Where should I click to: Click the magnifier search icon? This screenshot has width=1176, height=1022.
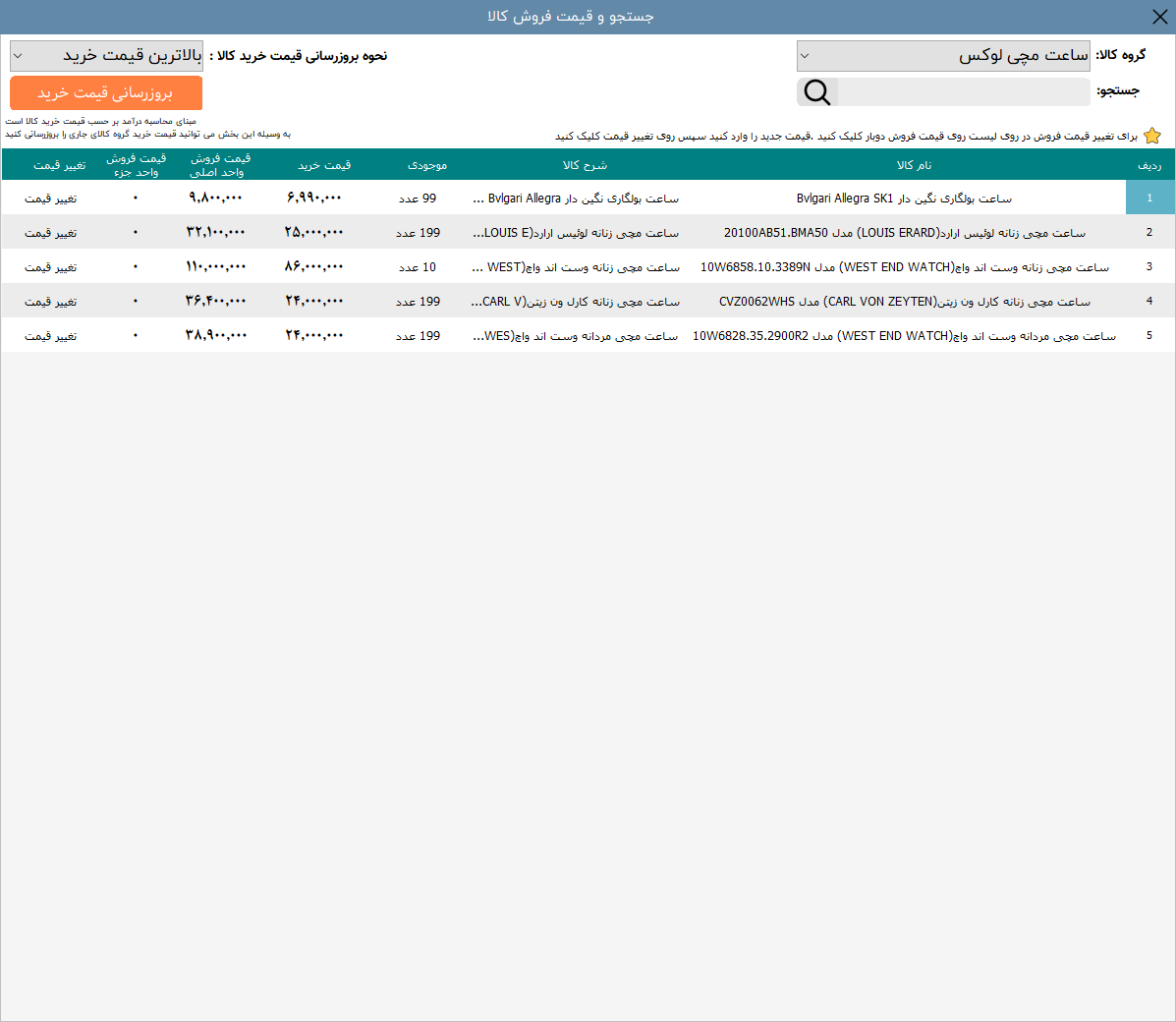(816, 92)
